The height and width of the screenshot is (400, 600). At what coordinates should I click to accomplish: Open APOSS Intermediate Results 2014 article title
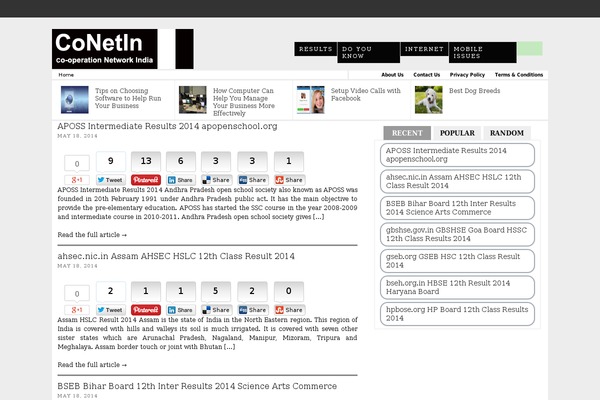pyautogui.click(x=167, y=126)
